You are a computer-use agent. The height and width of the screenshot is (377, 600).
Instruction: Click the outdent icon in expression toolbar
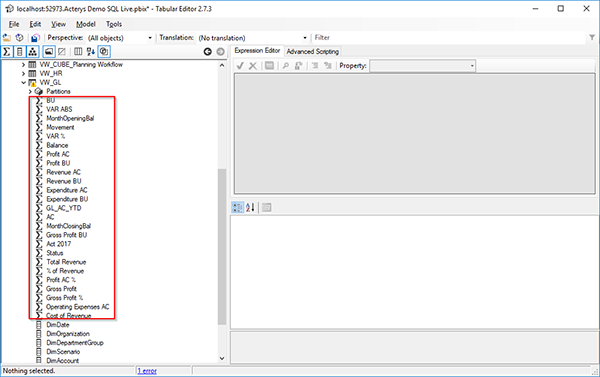(328, 66)
